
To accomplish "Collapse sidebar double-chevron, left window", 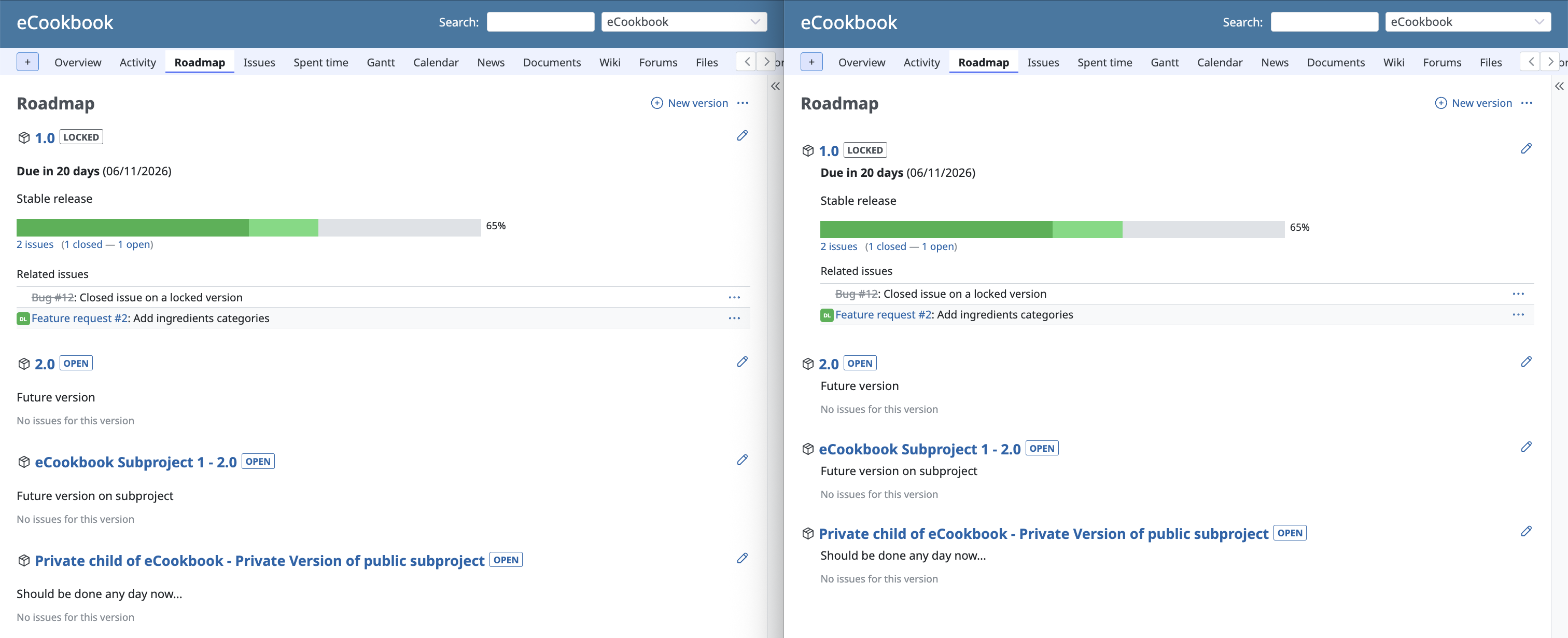I will click(776, 87).
